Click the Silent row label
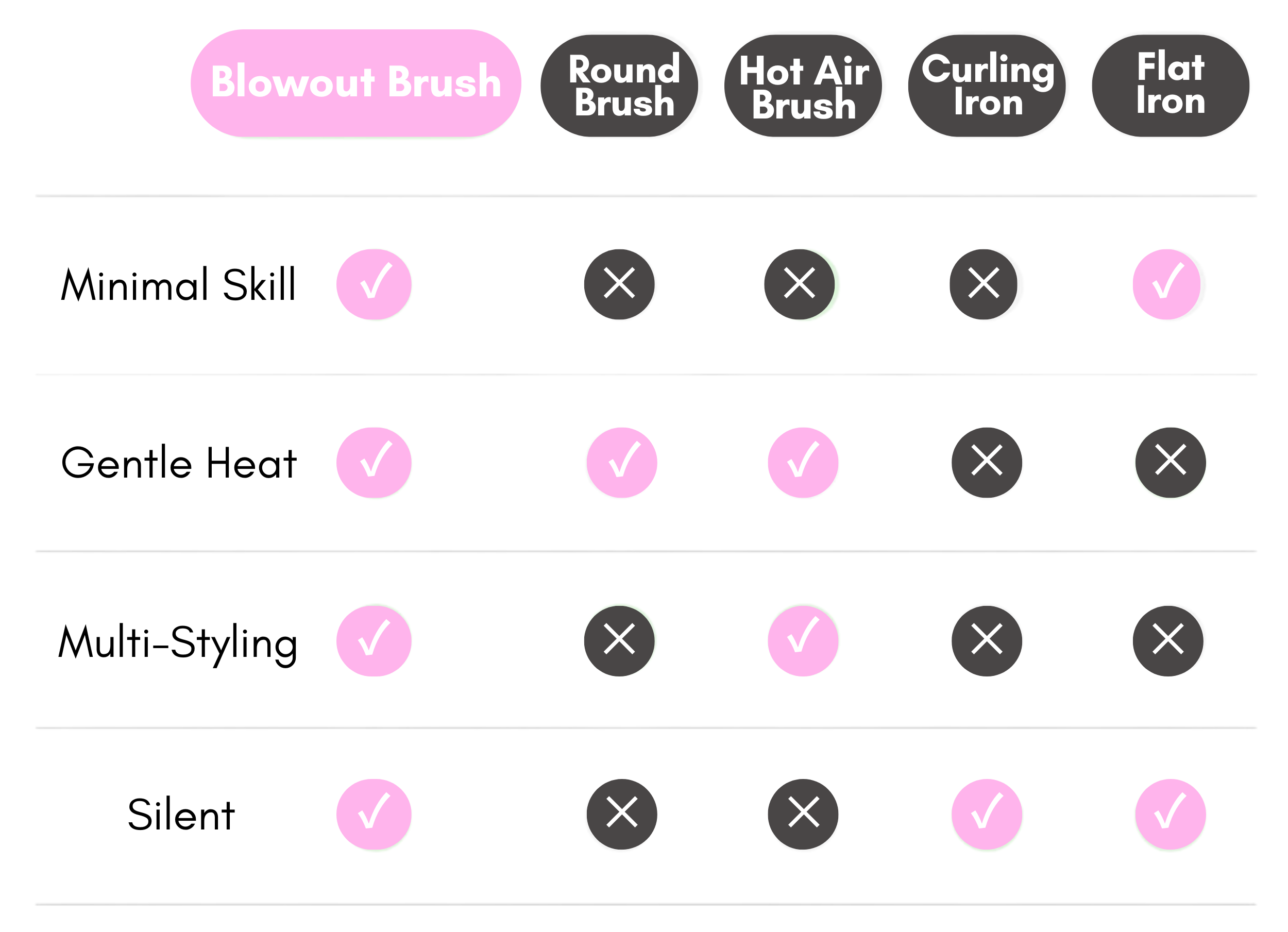This screenshot has height=932, width=1288. pyautogui.click(x=181, y=816)
